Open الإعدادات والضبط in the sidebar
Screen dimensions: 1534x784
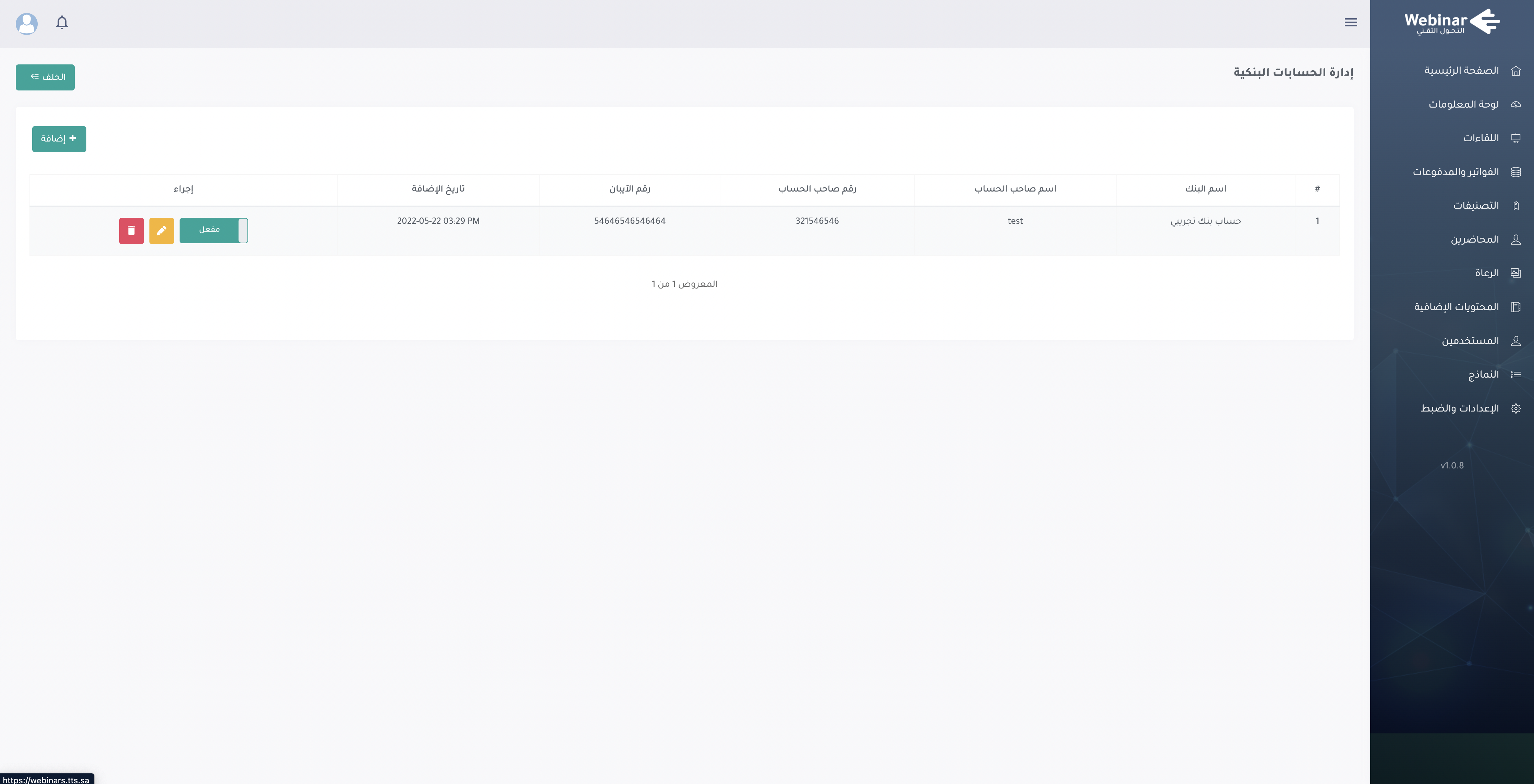click(x=1460, y=408)
